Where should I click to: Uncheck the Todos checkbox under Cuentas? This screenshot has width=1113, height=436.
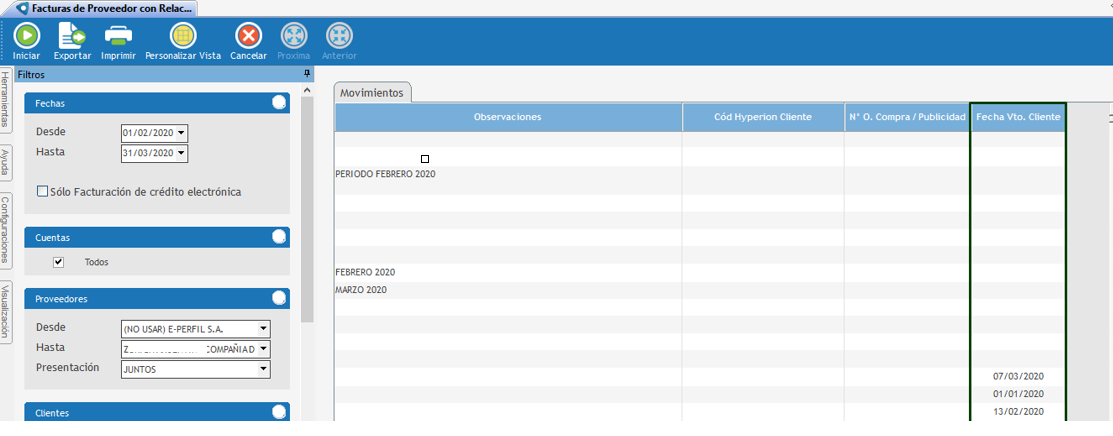pyautogui.click(x=58, y=262)
